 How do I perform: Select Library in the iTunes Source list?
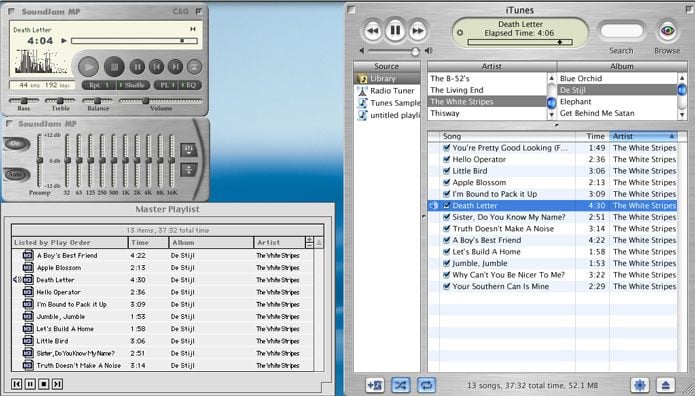coord(387,78)
